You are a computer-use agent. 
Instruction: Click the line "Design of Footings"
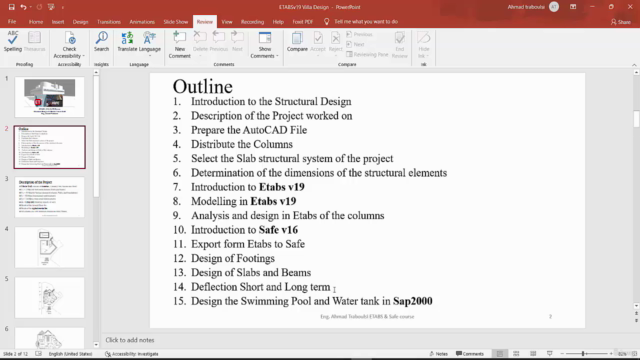click(233, 258)
